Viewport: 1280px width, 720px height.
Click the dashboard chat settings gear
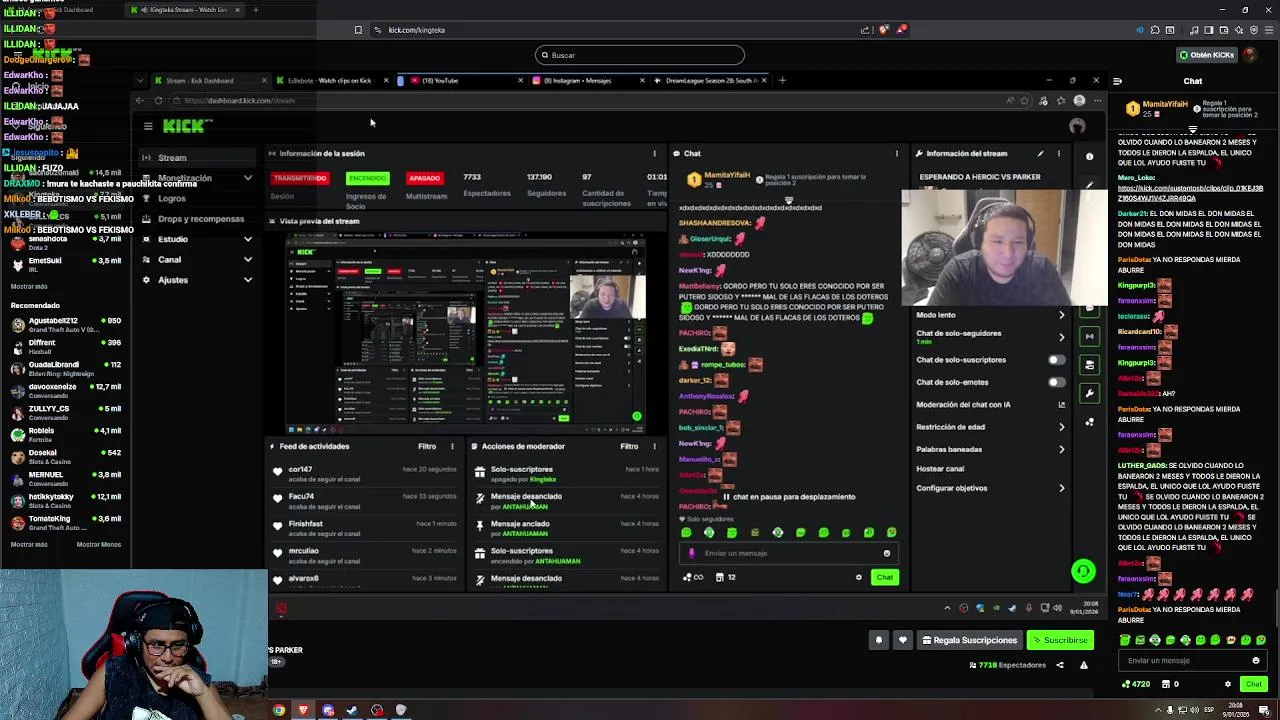858,577
